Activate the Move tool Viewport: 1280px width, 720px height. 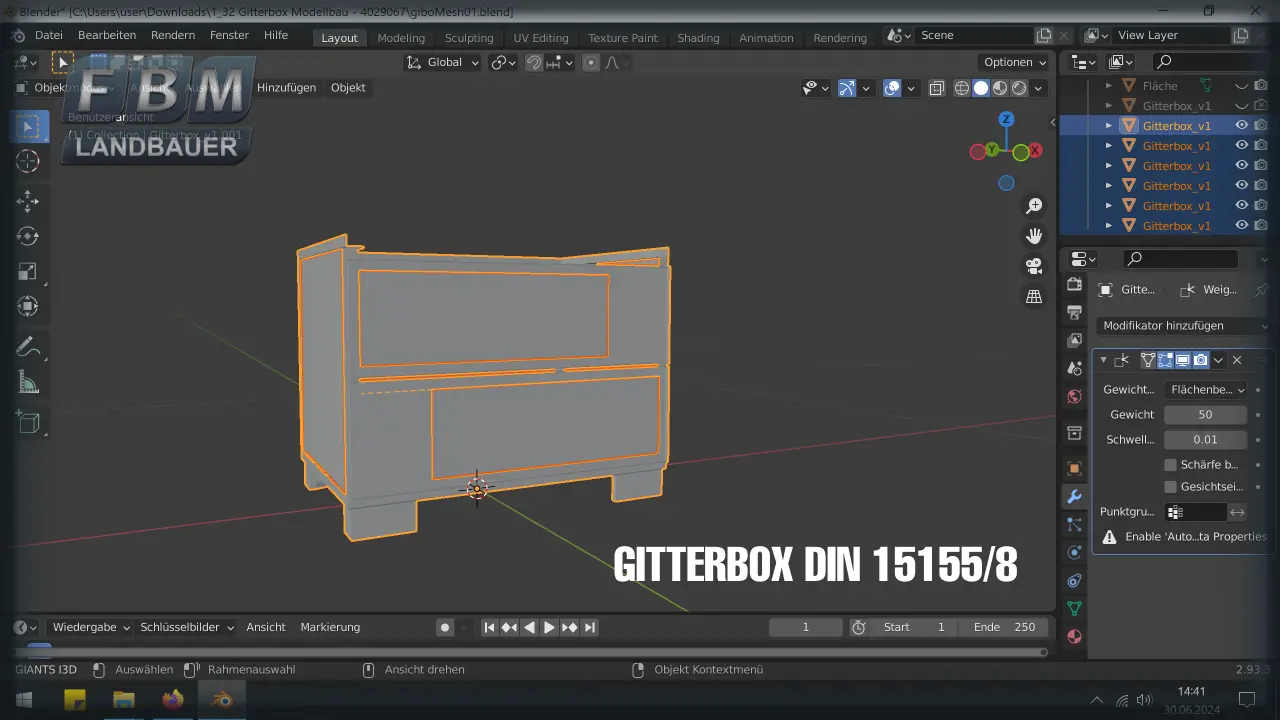[x=29, y=200]
